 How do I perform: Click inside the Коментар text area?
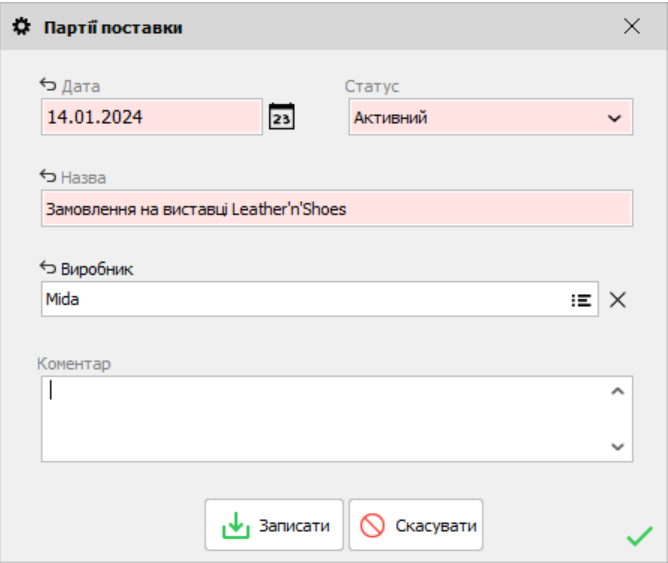[x=320, y=418]
